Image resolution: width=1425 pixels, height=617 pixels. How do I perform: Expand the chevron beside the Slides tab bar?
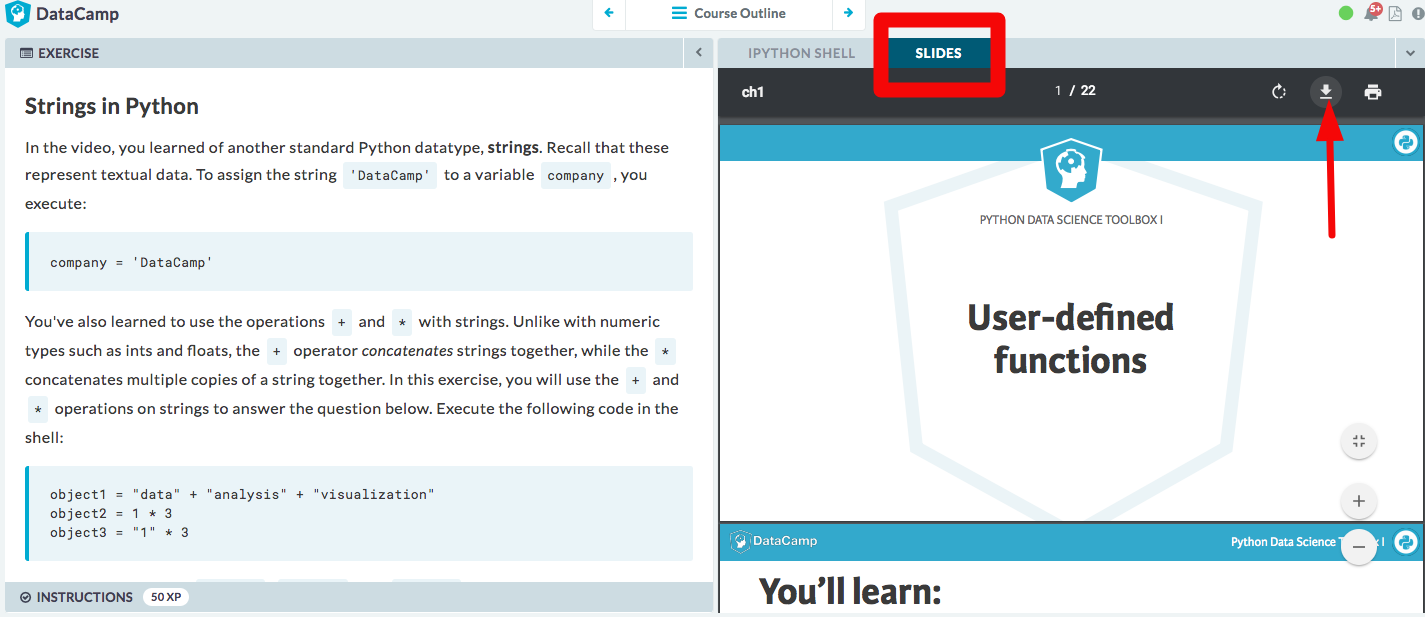coord(1408,53)
